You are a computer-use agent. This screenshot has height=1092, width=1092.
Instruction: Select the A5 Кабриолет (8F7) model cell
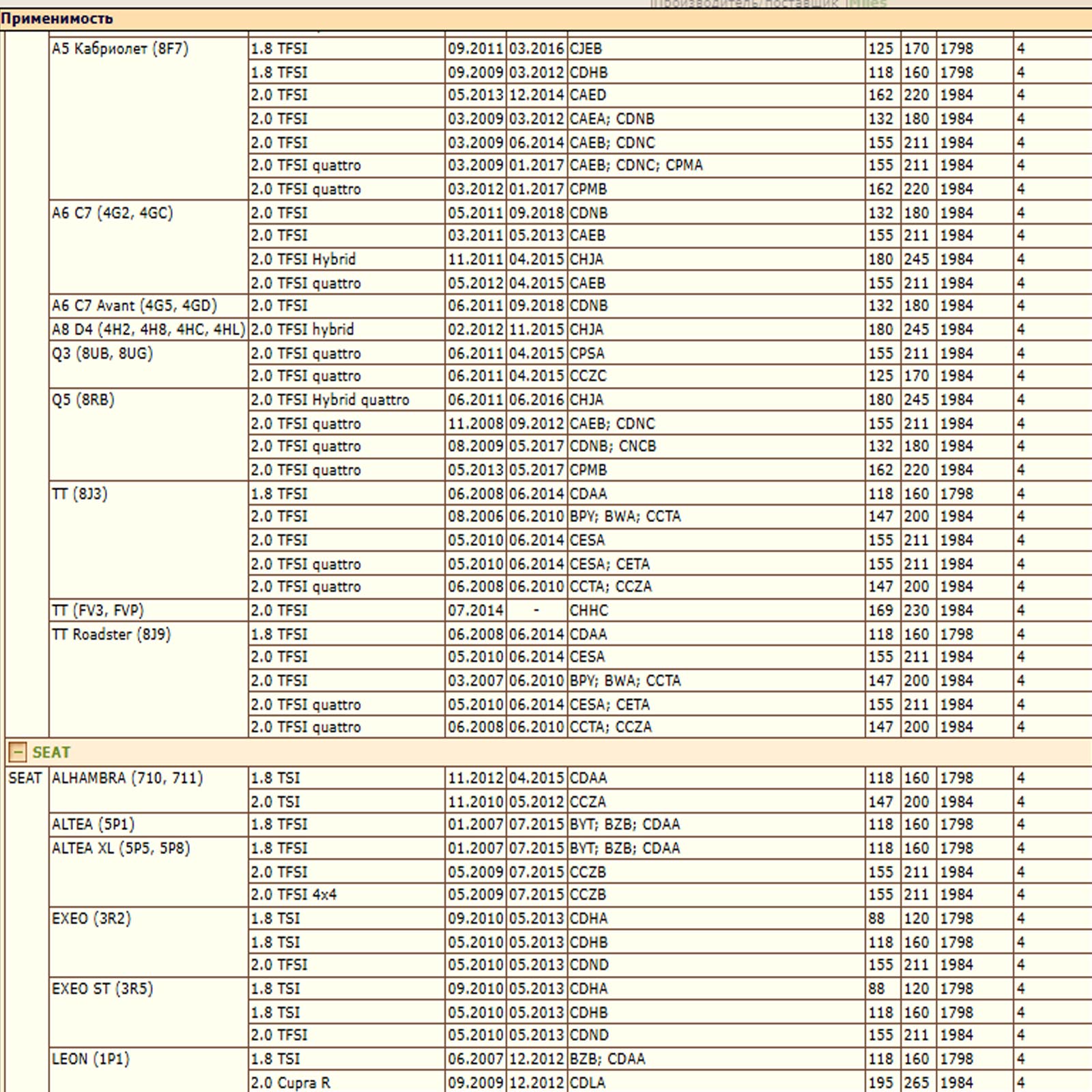point(120,48)
